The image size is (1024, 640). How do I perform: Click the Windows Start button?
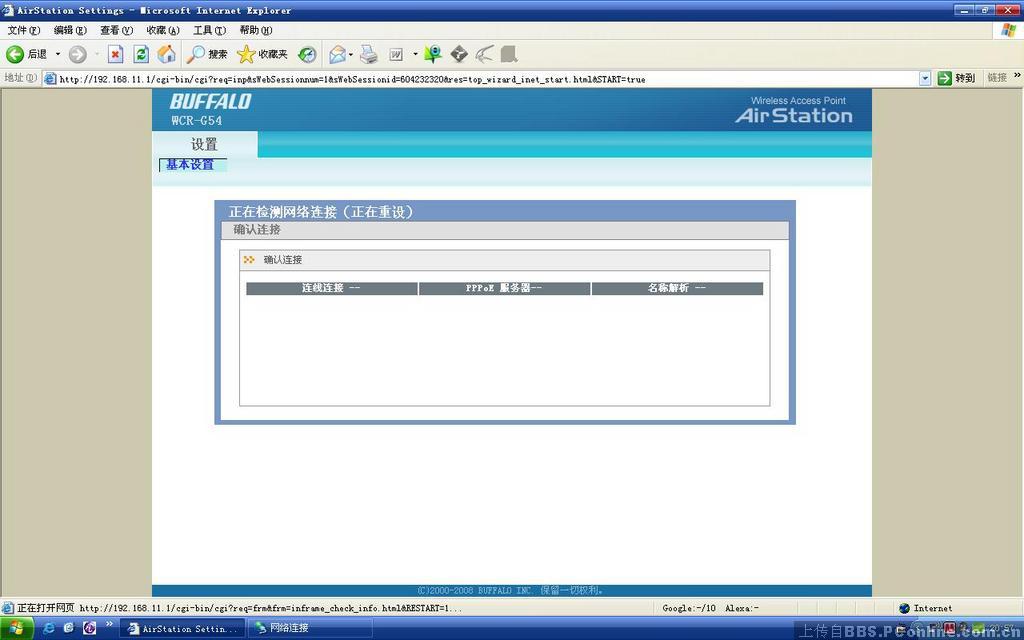click(x=17, y=628)
